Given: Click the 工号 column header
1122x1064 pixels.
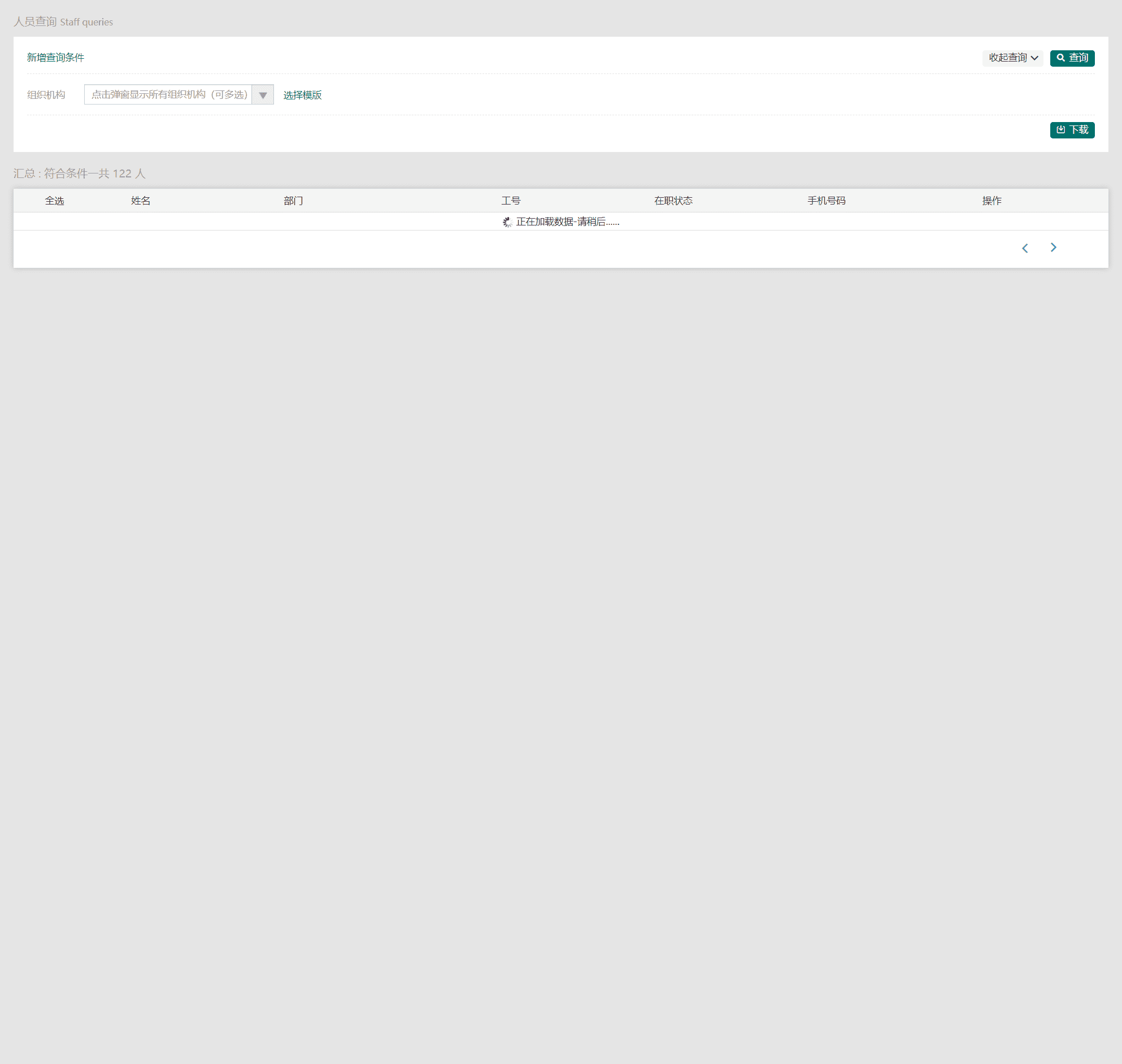Looking at the screenshot, I should point(511,201).
